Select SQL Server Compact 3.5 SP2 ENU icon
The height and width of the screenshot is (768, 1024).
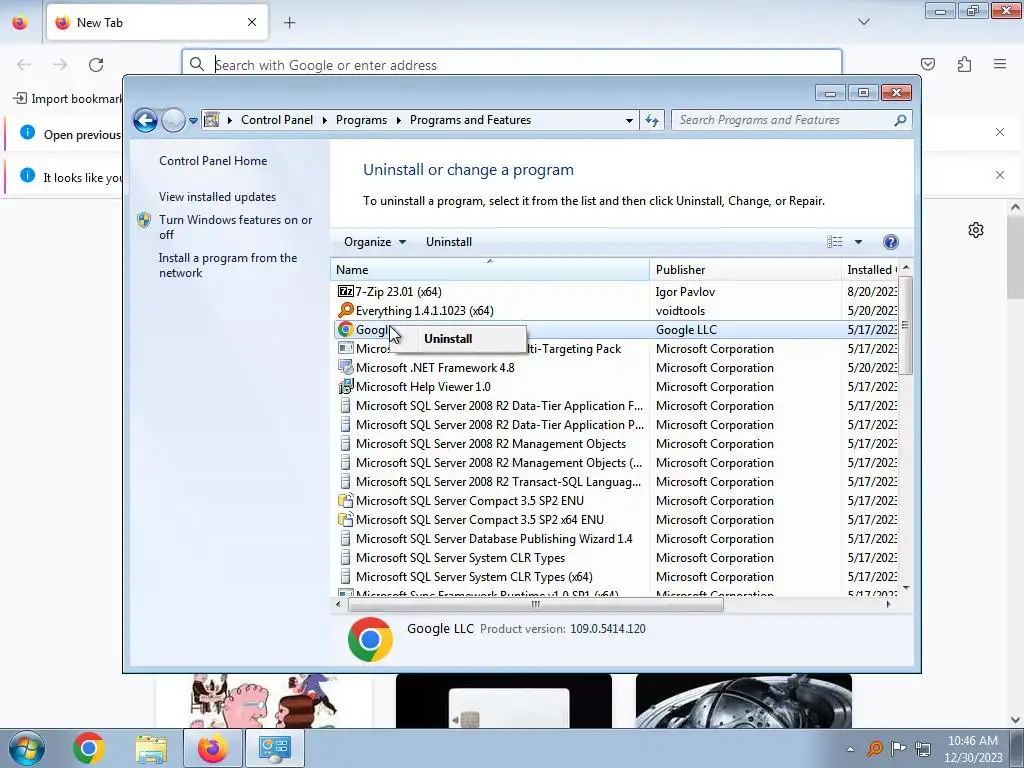click(x=345, y=501)
